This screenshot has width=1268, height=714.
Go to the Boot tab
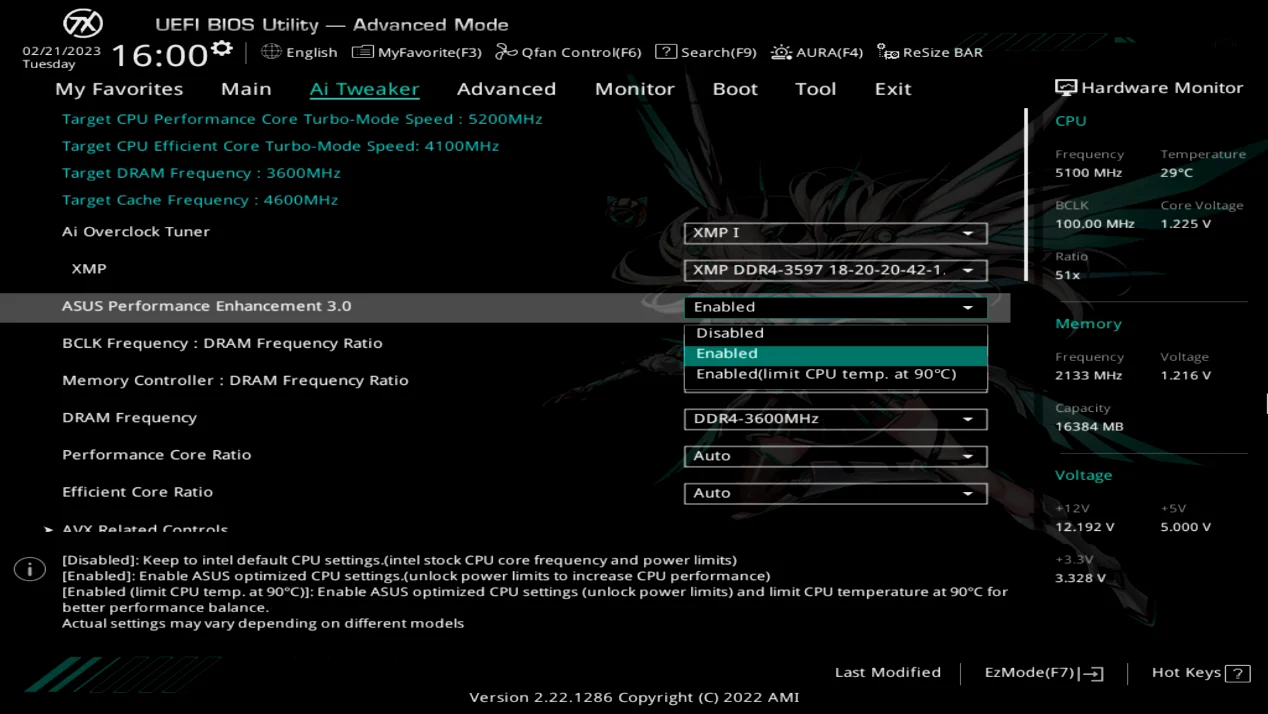[x=735, y=89]
